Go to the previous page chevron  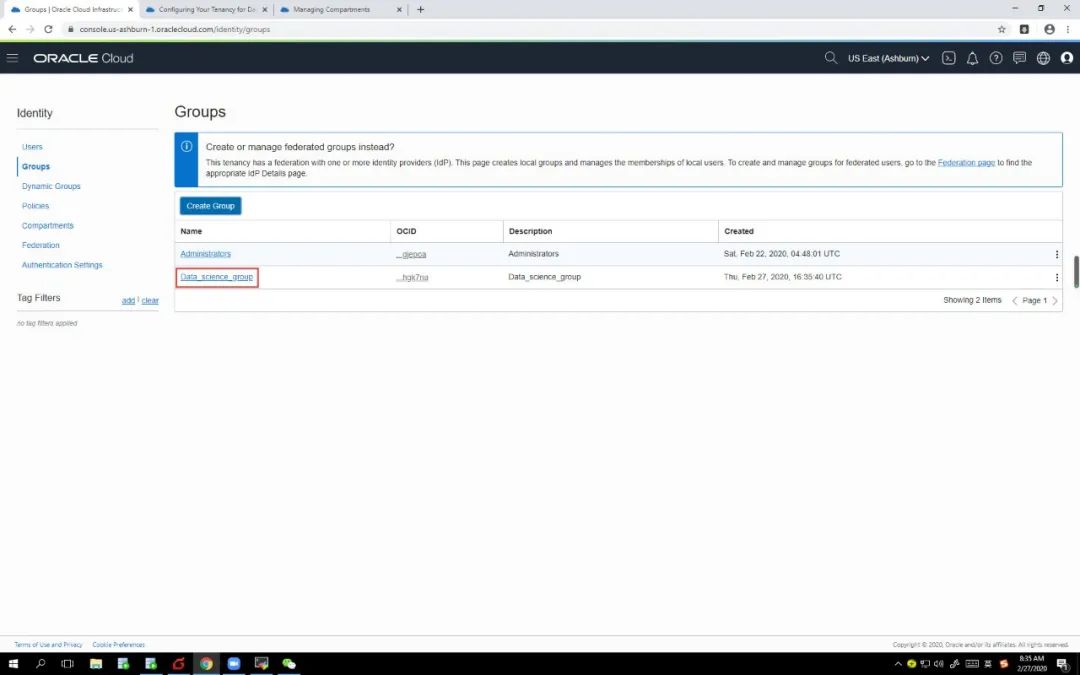[x=1014, y=300]
